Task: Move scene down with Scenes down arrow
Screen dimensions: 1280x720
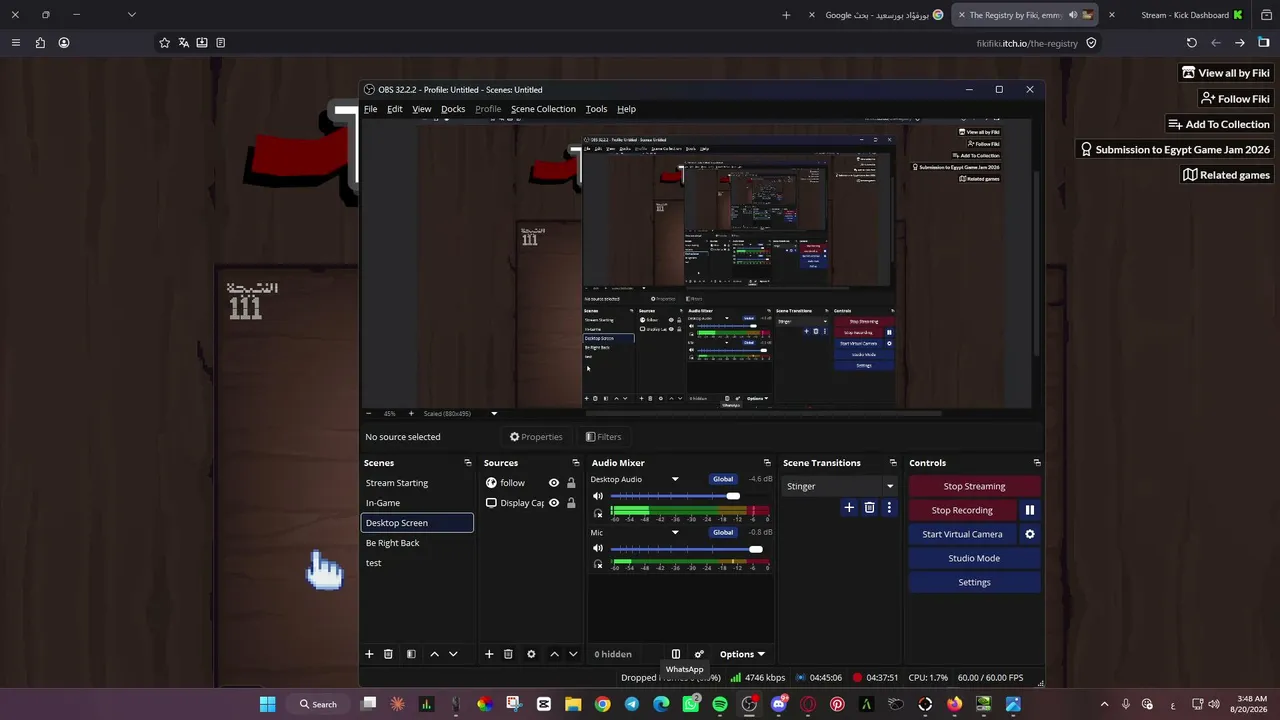Action: pos(453,654)
